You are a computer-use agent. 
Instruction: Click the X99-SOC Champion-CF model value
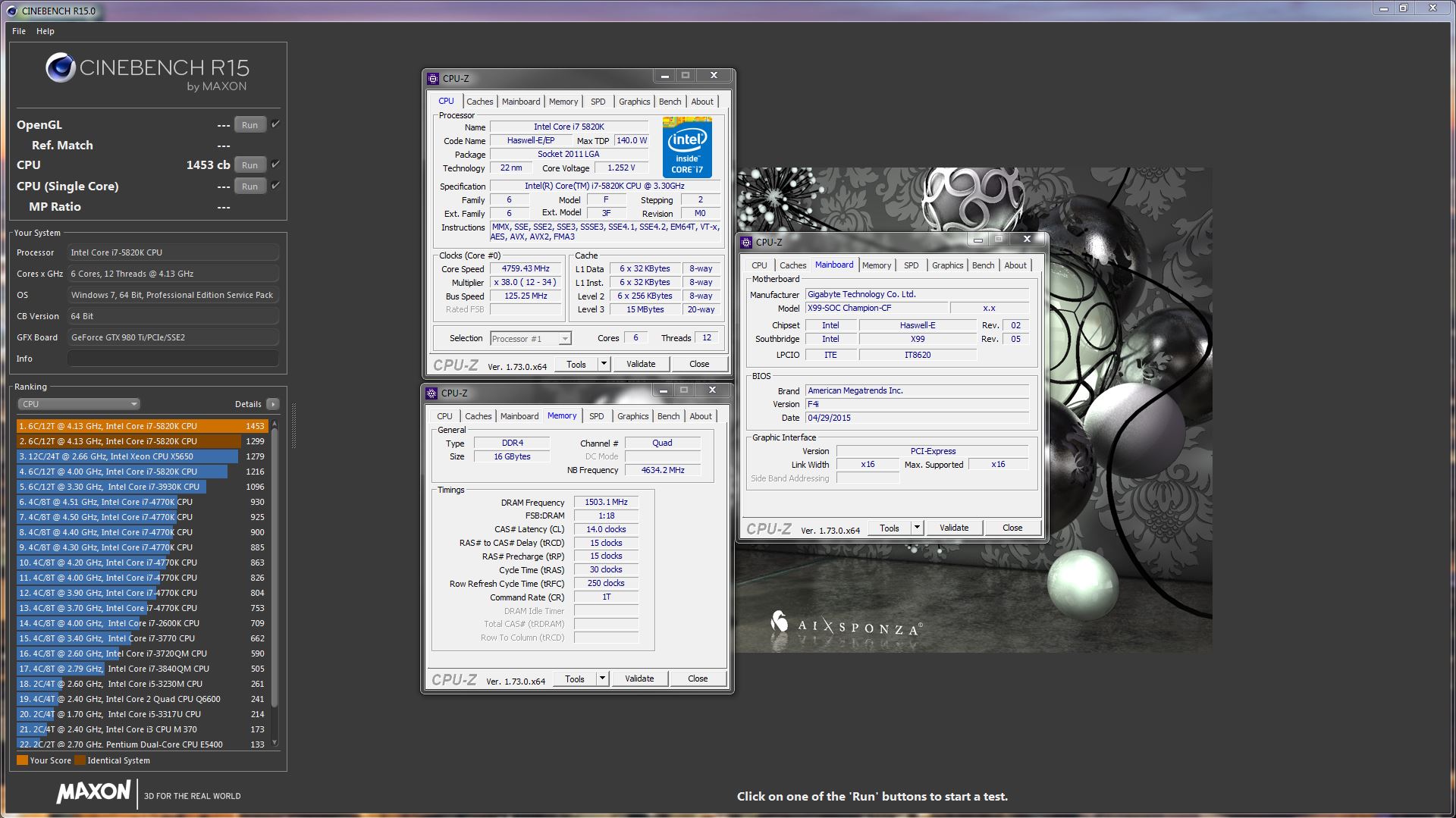click(876, 308)
